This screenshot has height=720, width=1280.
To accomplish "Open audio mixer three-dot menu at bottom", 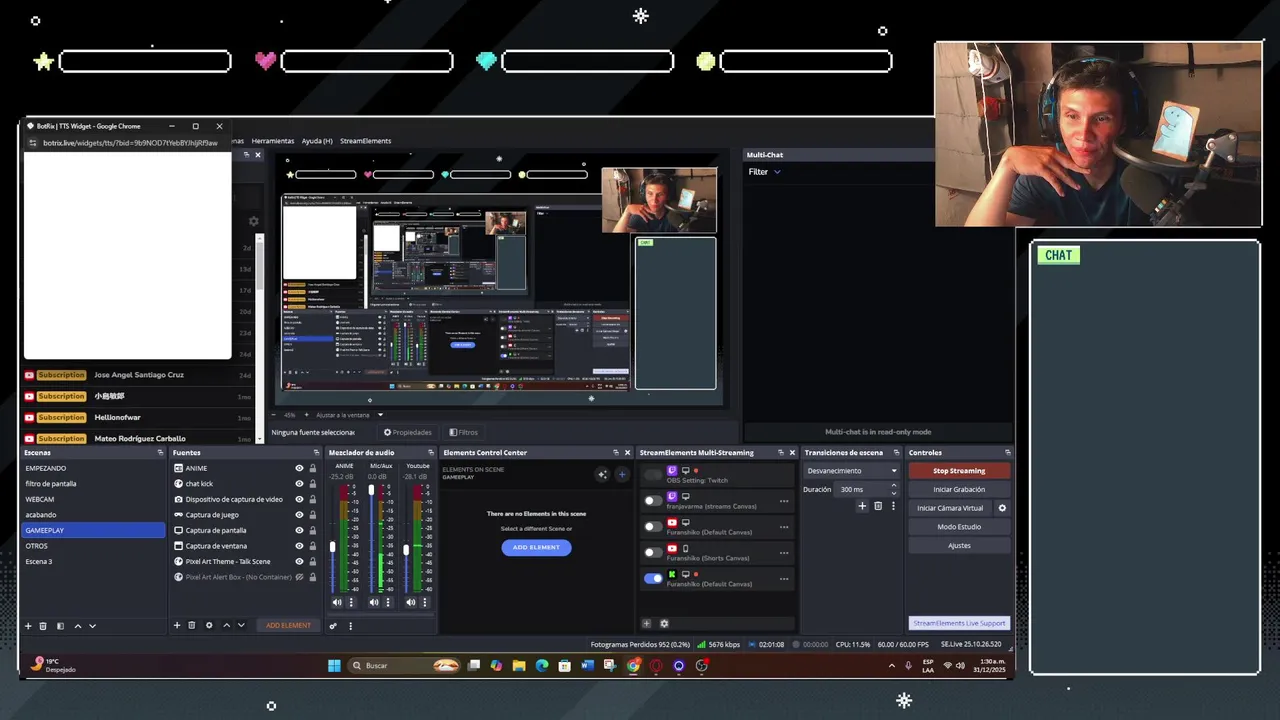I will click(x=350, y=626).
